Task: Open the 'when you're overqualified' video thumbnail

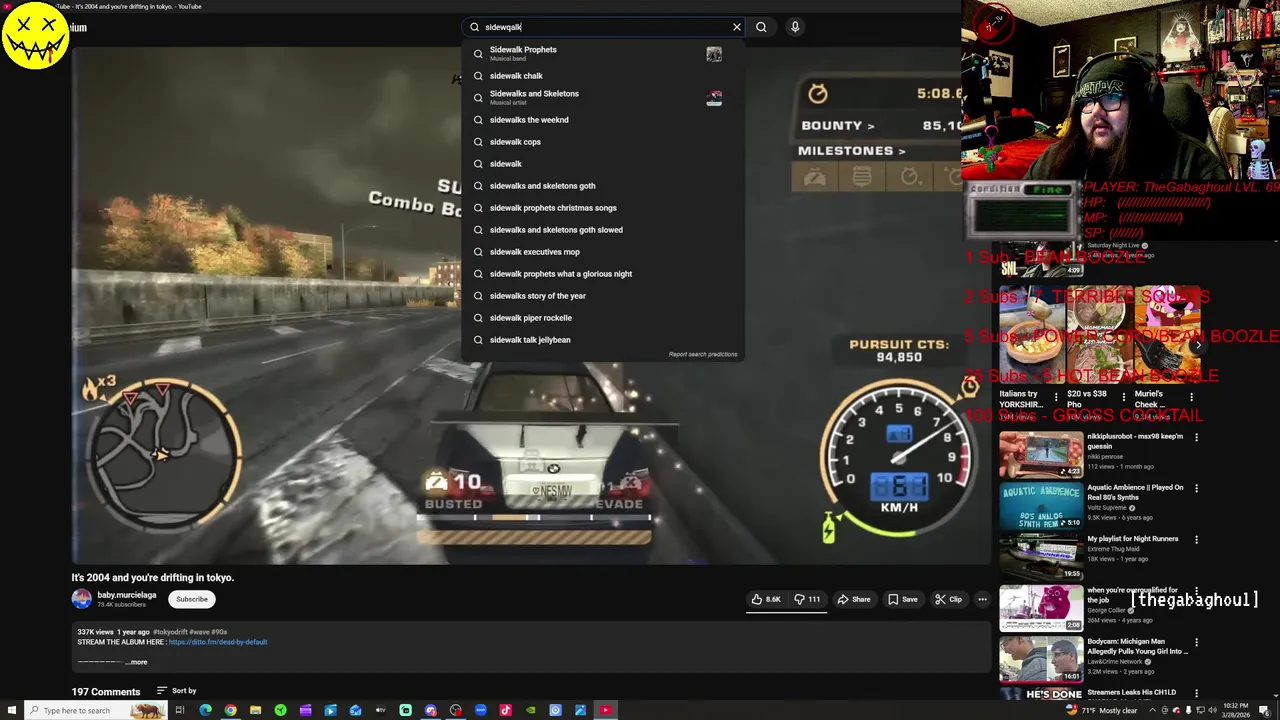Action: pyautogui.click(x=1041, y=607)
